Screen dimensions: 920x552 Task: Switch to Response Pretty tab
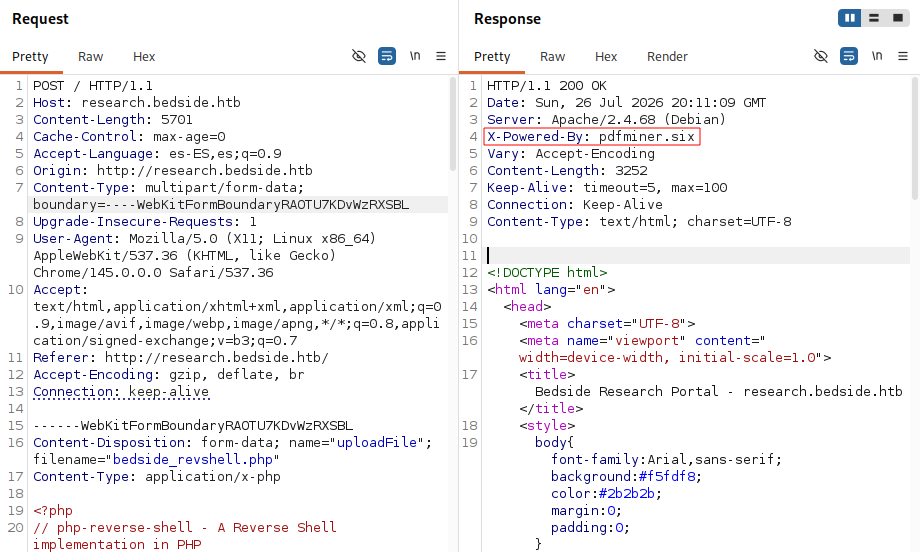click(x=492, y=57)
